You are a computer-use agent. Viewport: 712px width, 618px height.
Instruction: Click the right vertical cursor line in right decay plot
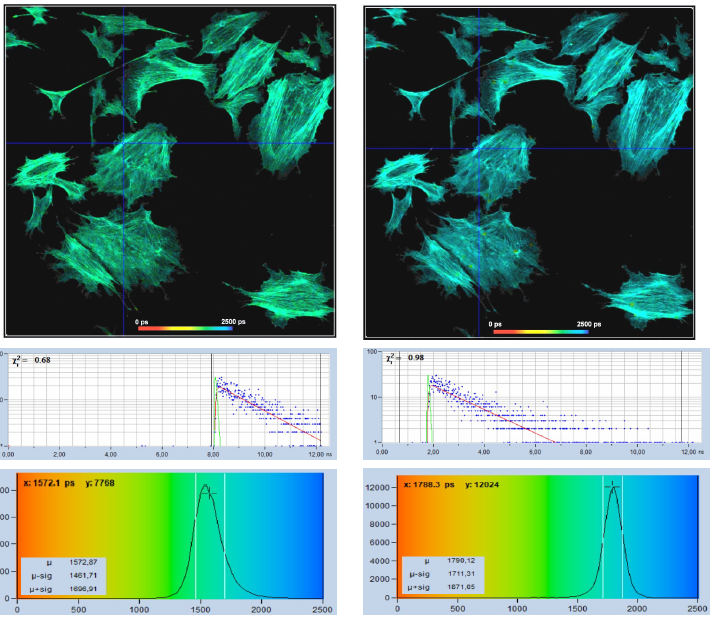click(x=682, y=398)
